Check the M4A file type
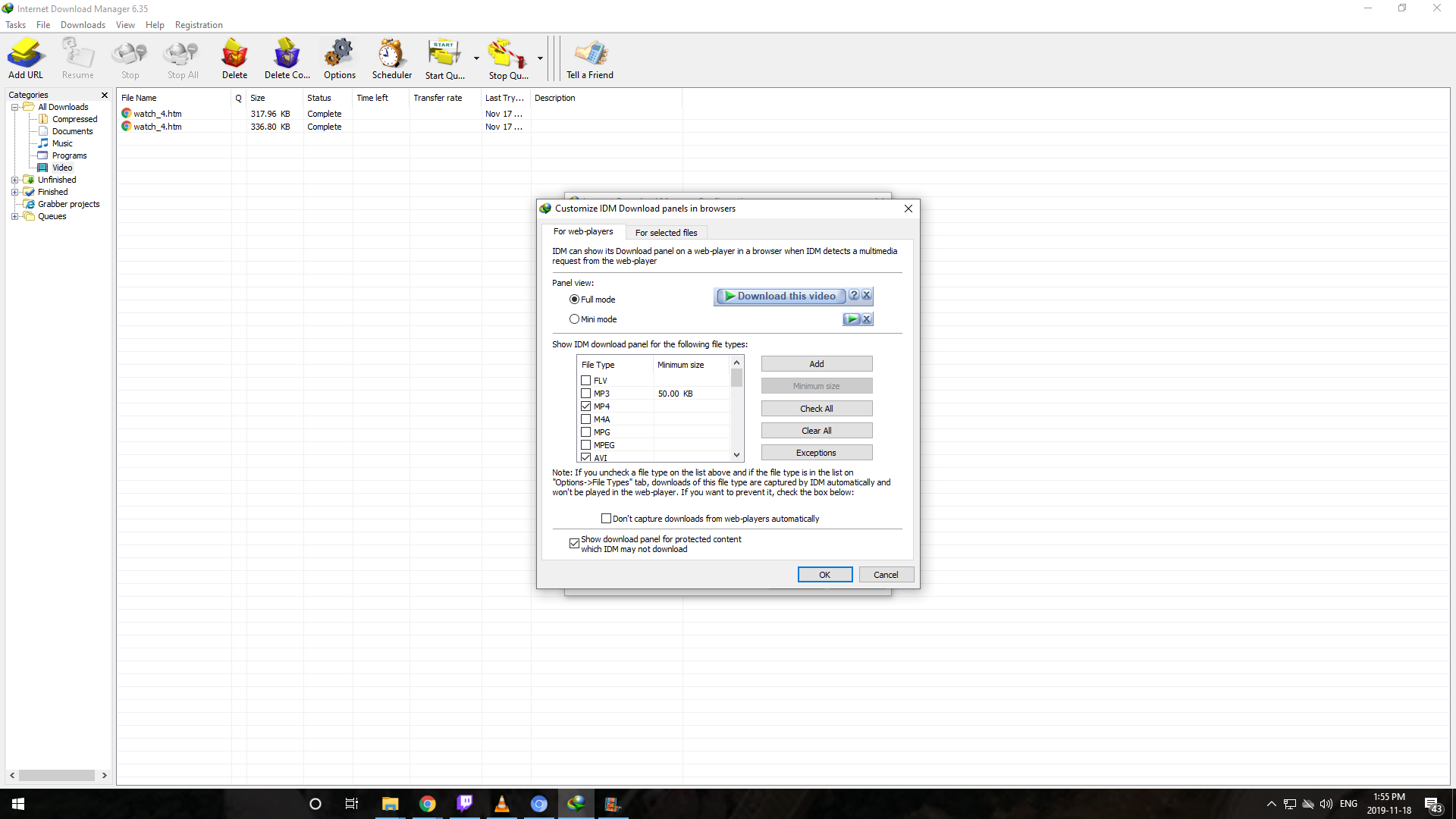Screen dimensions: 1456x819 point(585,419)
